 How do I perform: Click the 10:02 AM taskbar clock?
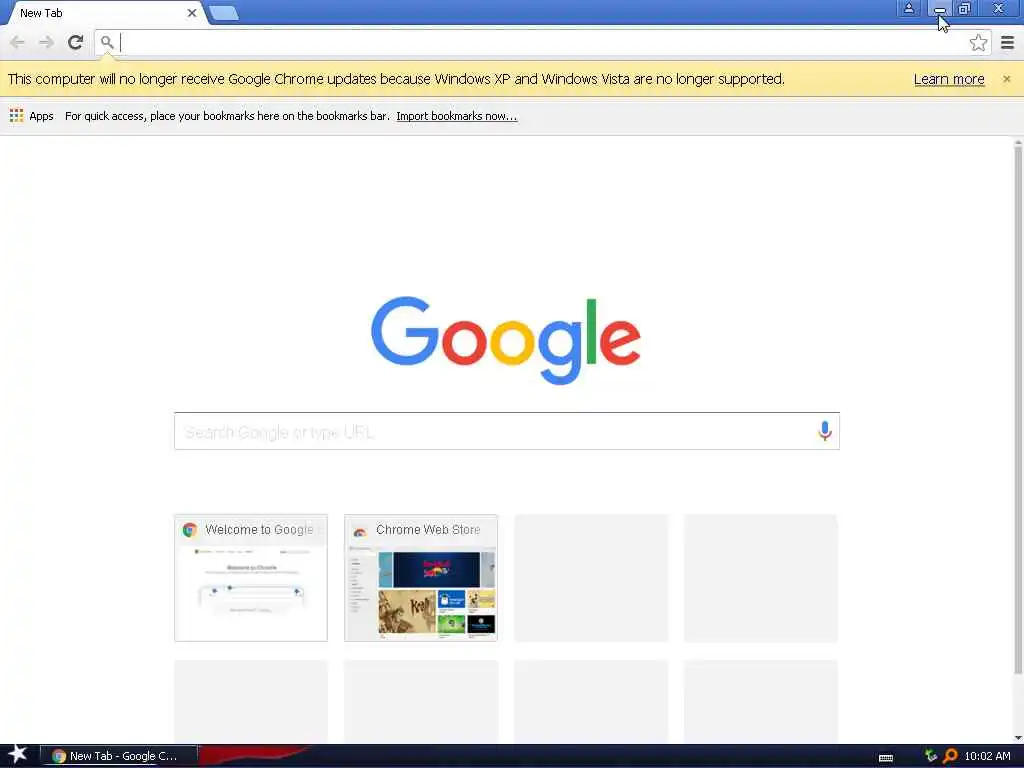tap(987, 756)
